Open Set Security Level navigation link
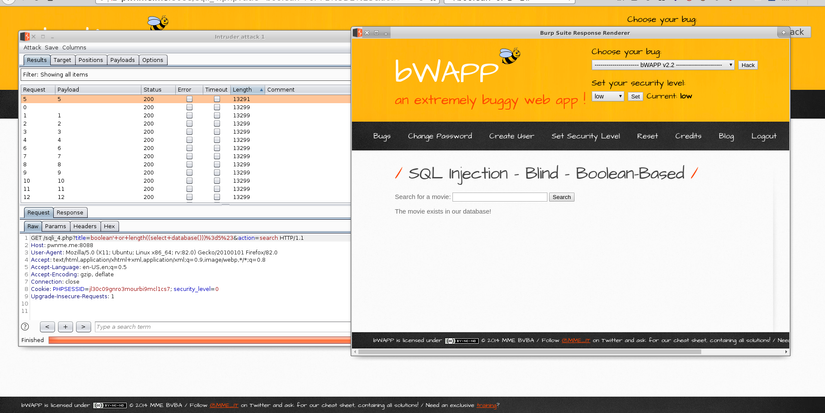The height and width of the screenshot is (413, 825). [586, 136]
